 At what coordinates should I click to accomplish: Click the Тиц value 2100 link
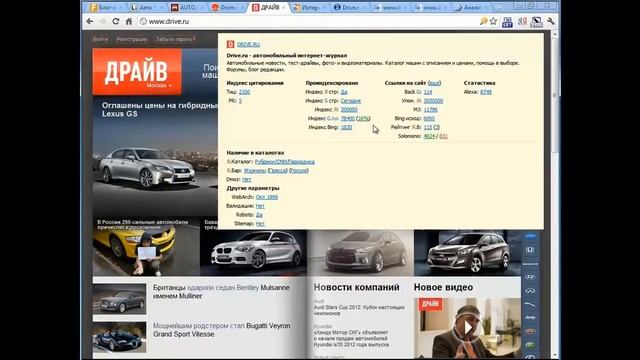click(x=244, y=92)
